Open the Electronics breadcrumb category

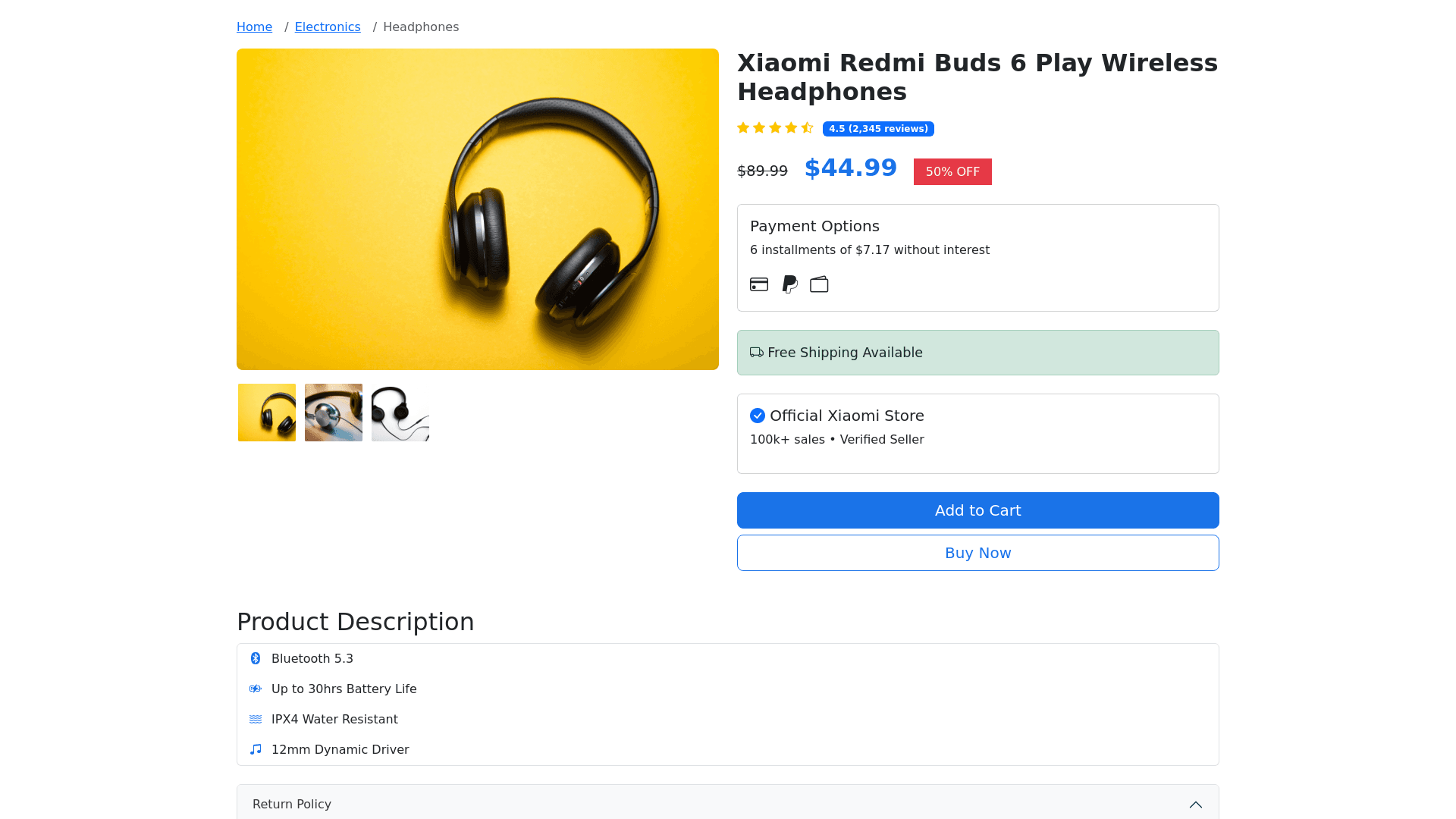[328, 27]
